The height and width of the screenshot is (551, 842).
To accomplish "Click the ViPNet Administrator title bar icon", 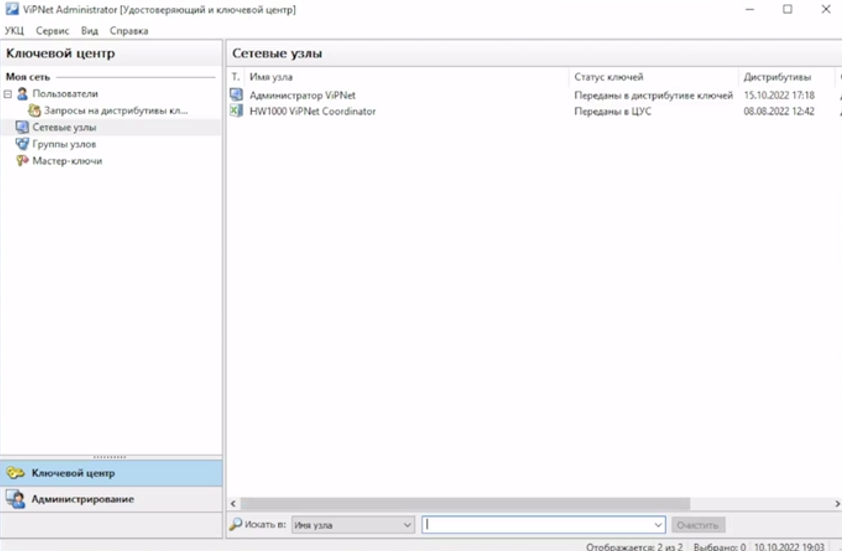I will pos(12,9).
